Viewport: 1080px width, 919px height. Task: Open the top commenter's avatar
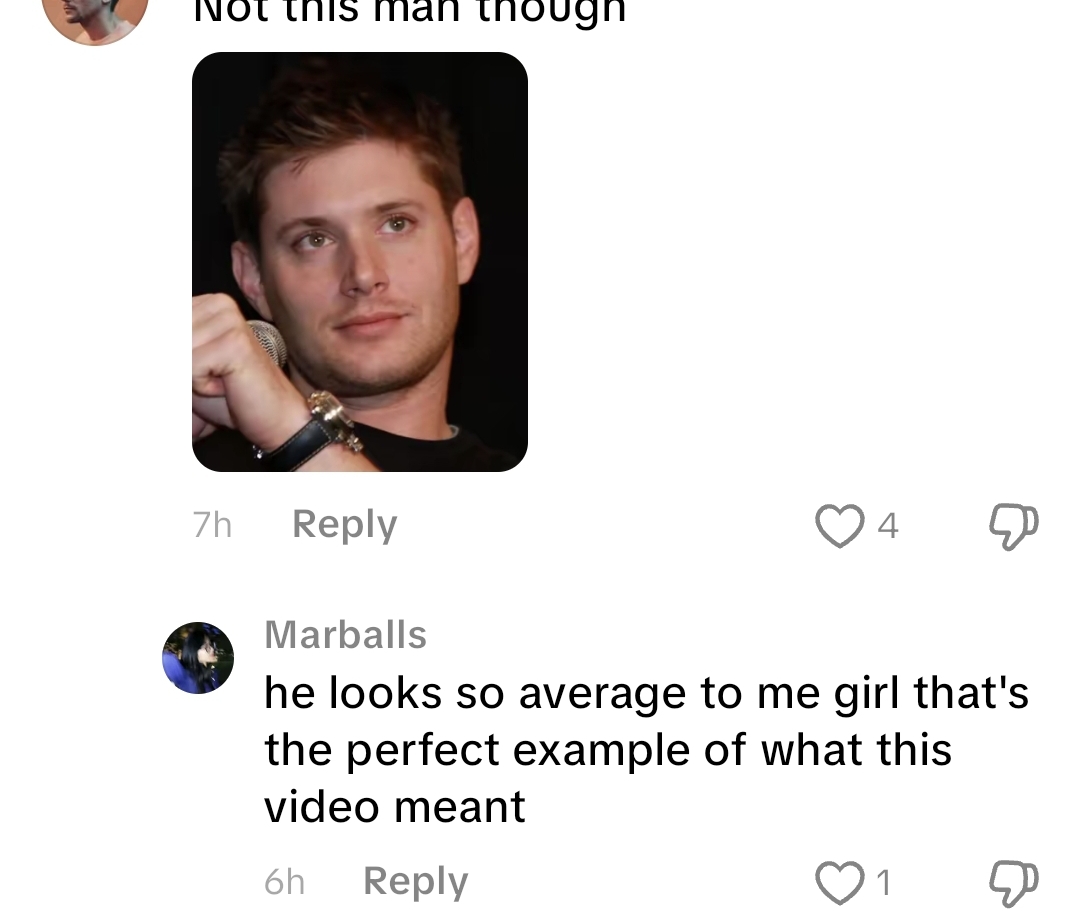point(96,17)
